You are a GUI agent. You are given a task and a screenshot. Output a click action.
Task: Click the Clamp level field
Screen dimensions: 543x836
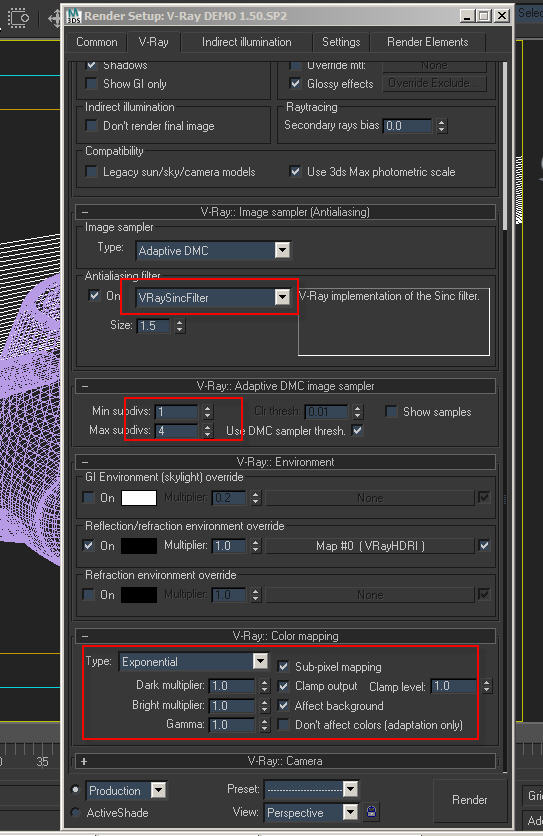(453, 686)
